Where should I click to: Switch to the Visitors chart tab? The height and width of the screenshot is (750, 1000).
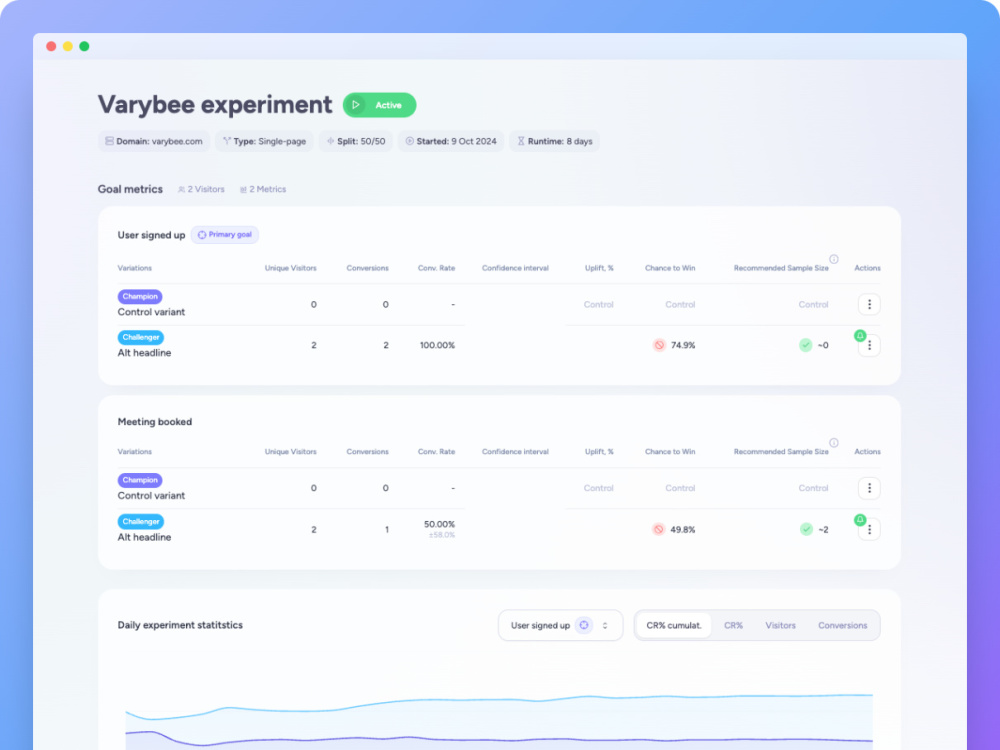[x=781, y=626]
